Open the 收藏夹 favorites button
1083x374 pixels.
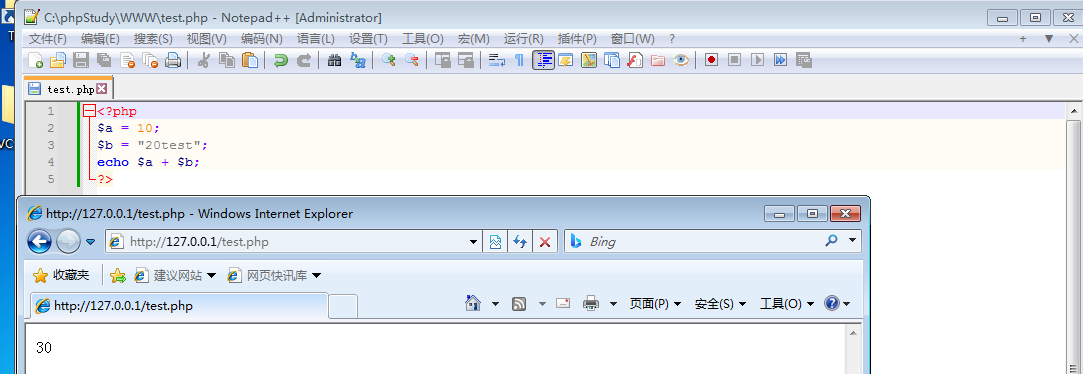(x=61, y=275)
